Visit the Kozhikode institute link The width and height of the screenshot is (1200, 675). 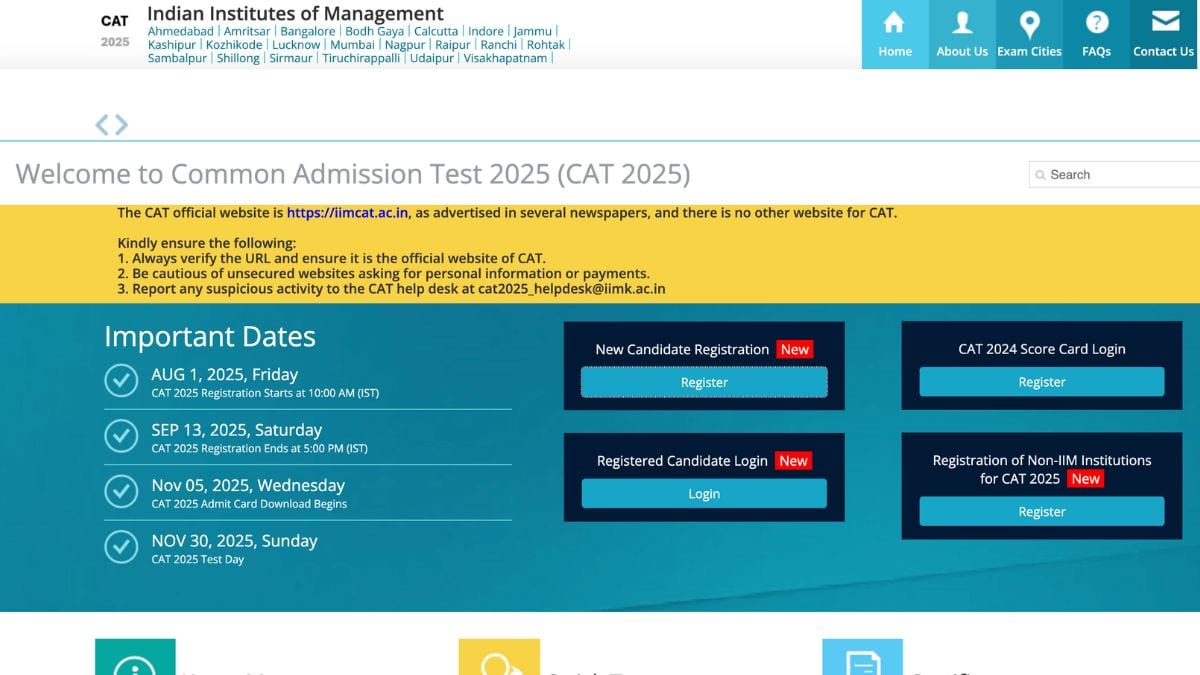tap(234, 45)
